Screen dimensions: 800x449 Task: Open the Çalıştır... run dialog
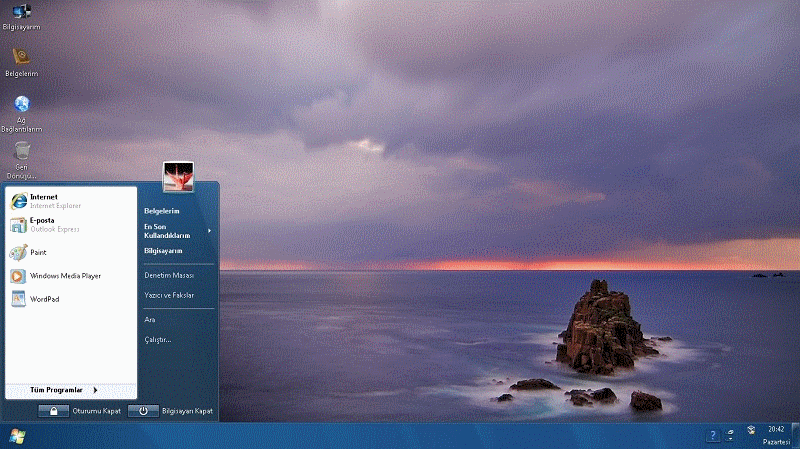158,340
